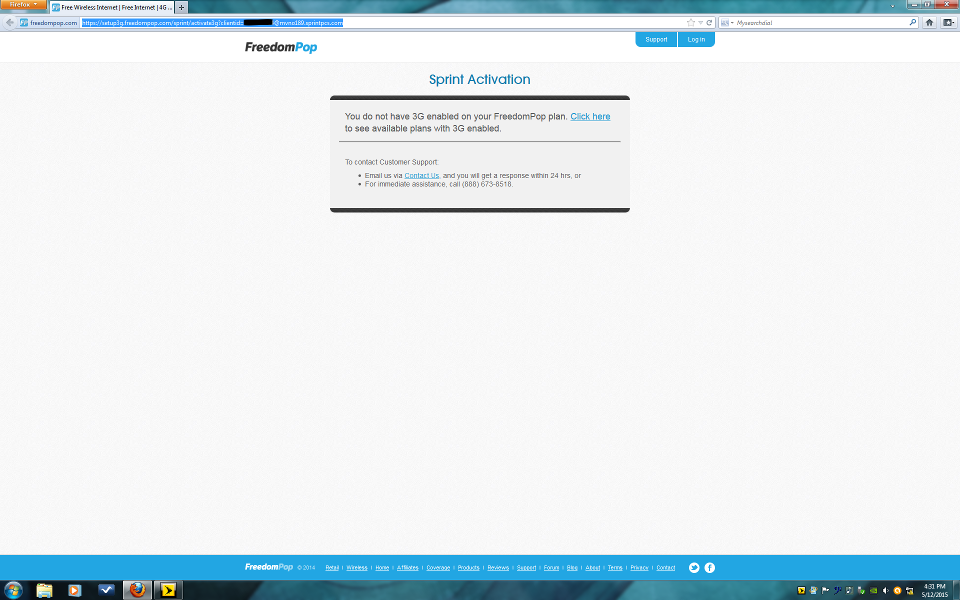Reload the page with the refresh icon

click(709, 23)
